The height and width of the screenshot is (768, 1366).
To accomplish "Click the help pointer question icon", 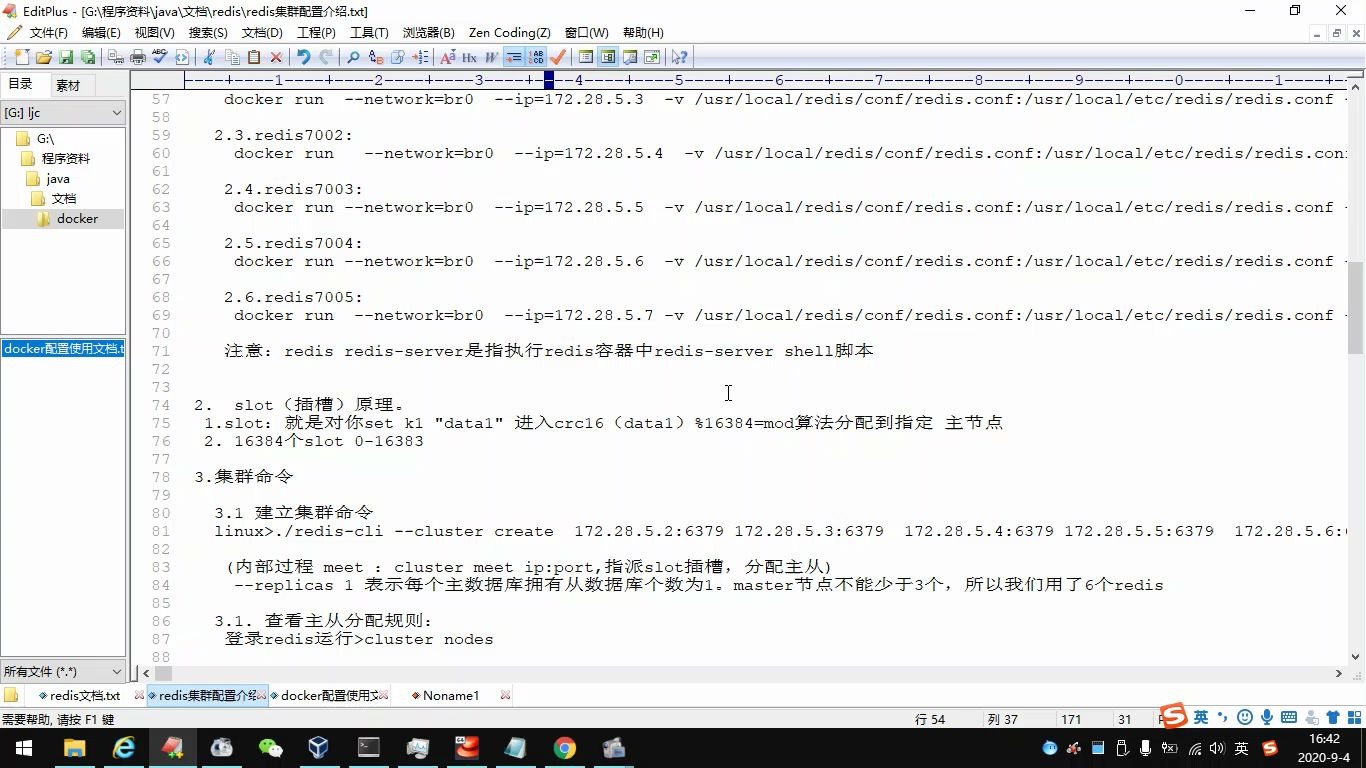I will pos(679,57).
